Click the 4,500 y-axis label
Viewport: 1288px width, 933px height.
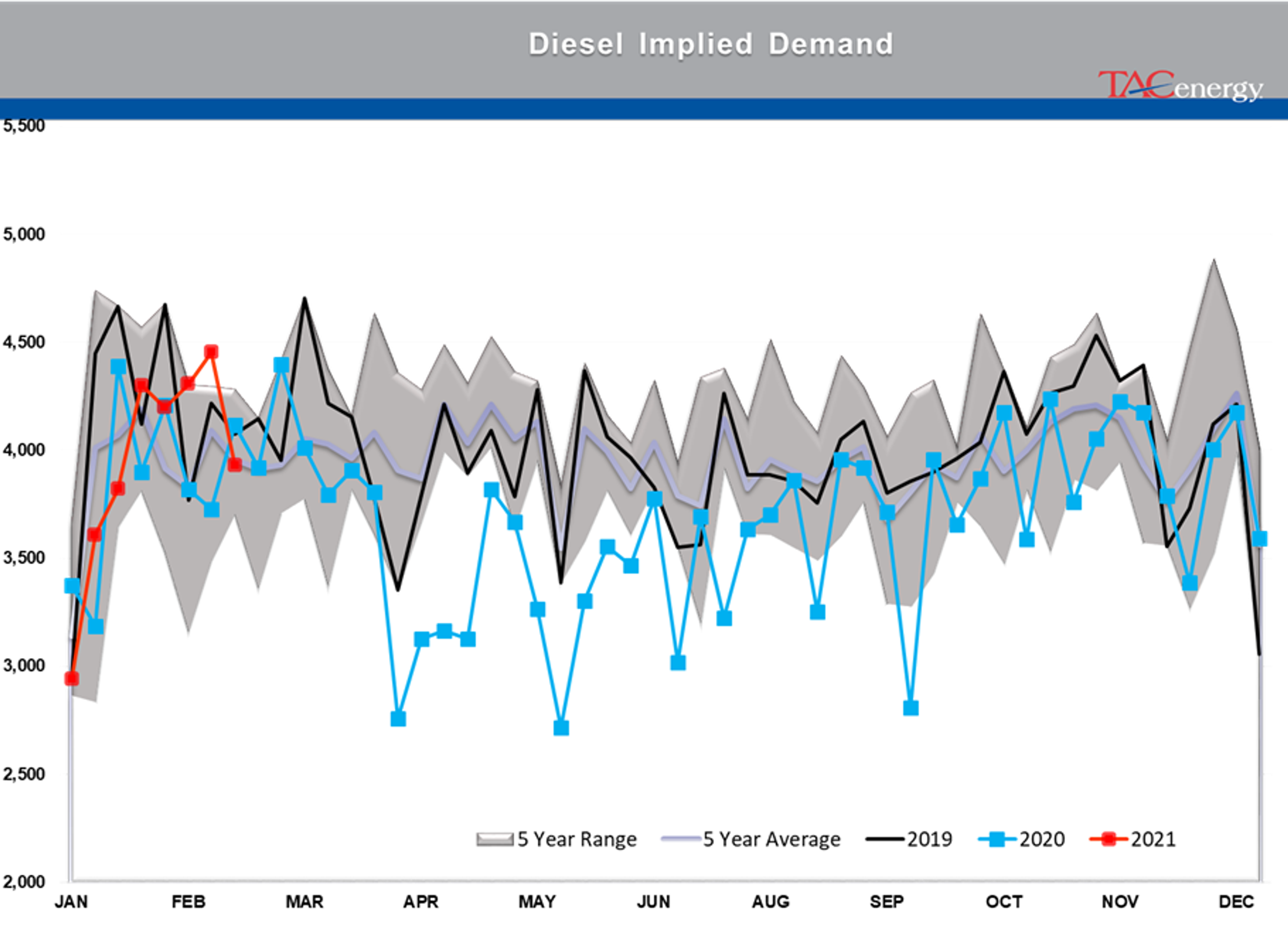(24, 342)
